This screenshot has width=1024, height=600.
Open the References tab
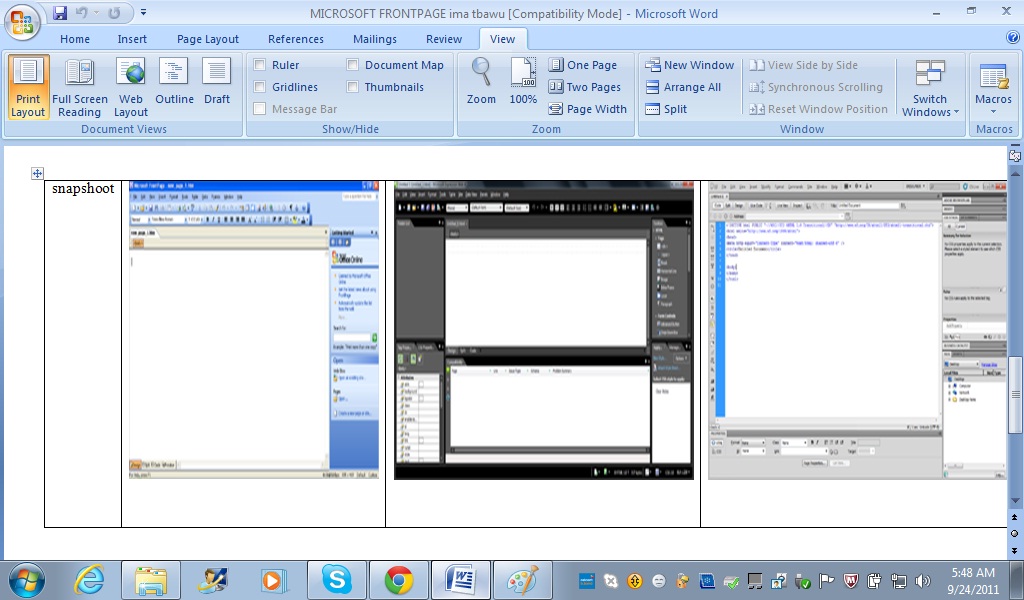[296, 39]
